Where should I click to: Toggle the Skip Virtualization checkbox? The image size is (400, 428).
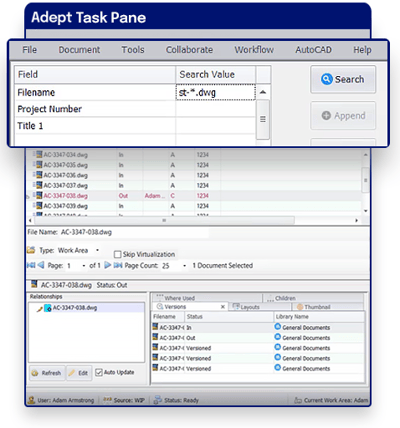tap(117, 255)
